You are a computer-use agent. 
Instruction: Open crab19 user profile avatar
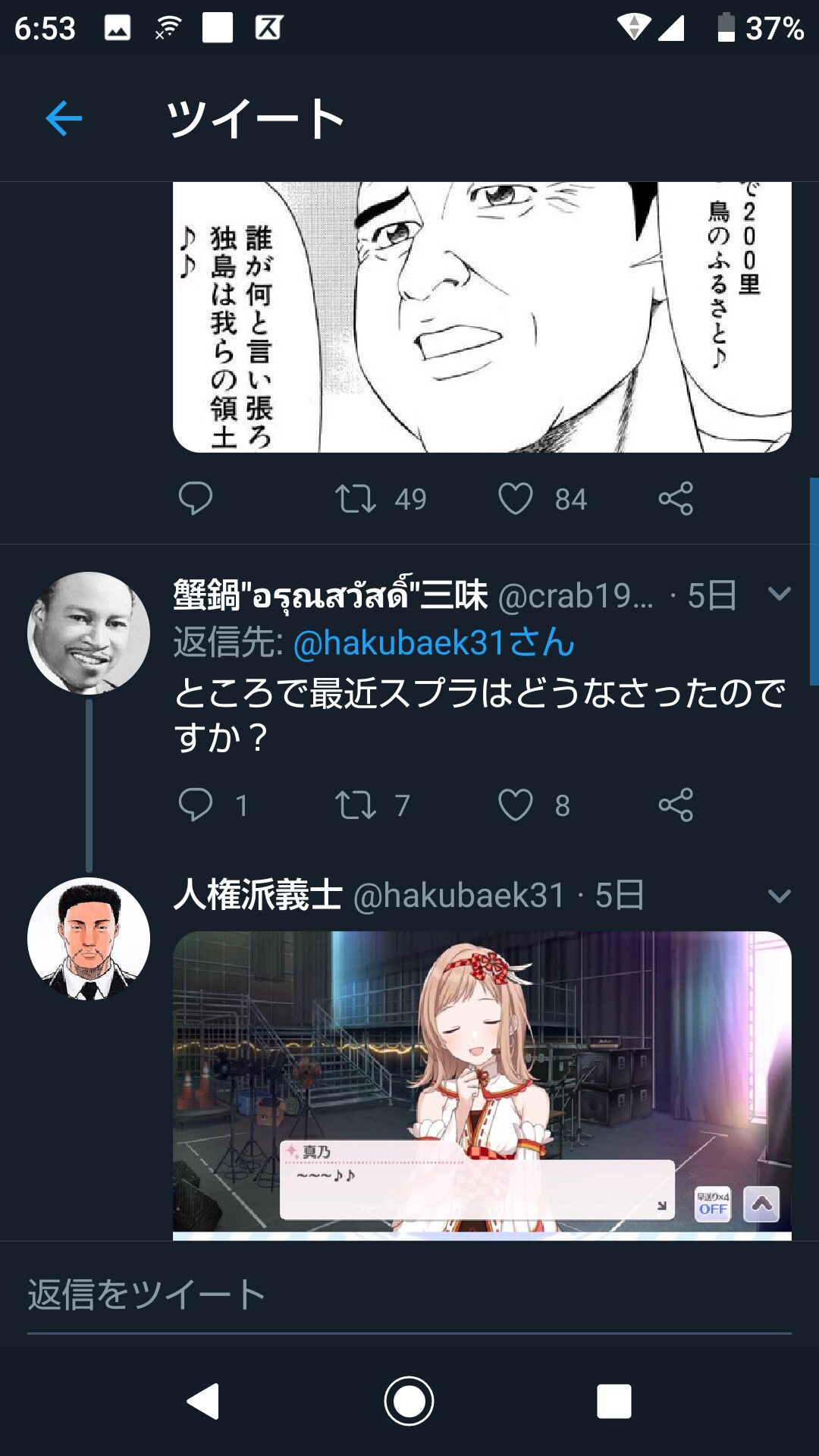click(89, 633)
